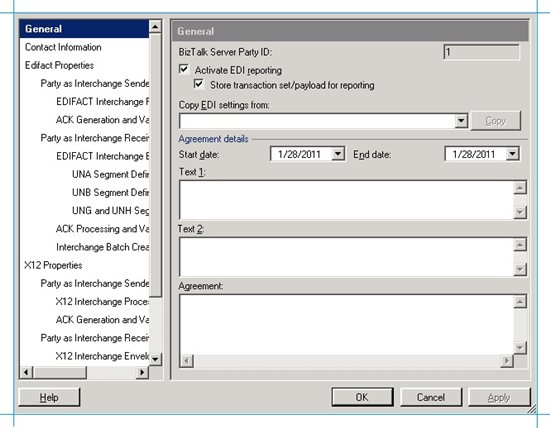This screenshot has height=428, width=550.
Task: Click the Cancel button
Action: pos(431,397)
